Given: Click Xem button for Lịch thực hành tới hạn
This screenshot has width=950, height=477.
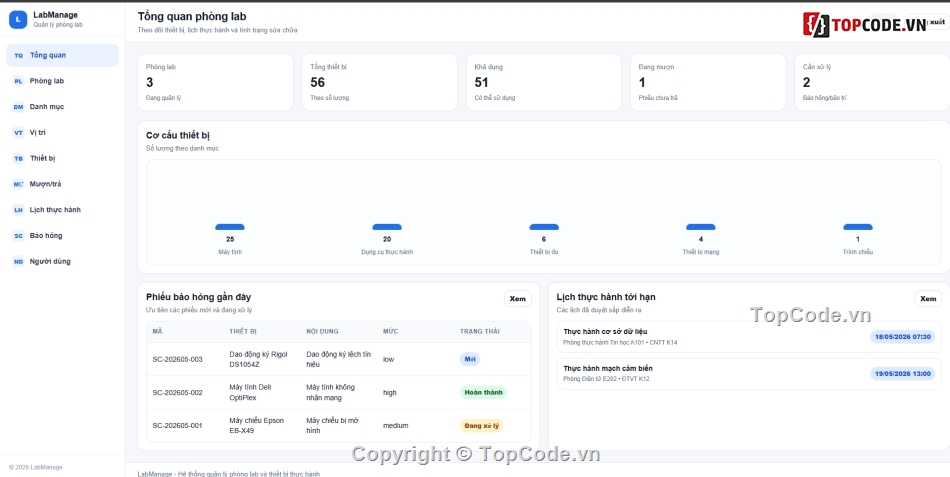Looking at the screenshot, I should [928, 299].
